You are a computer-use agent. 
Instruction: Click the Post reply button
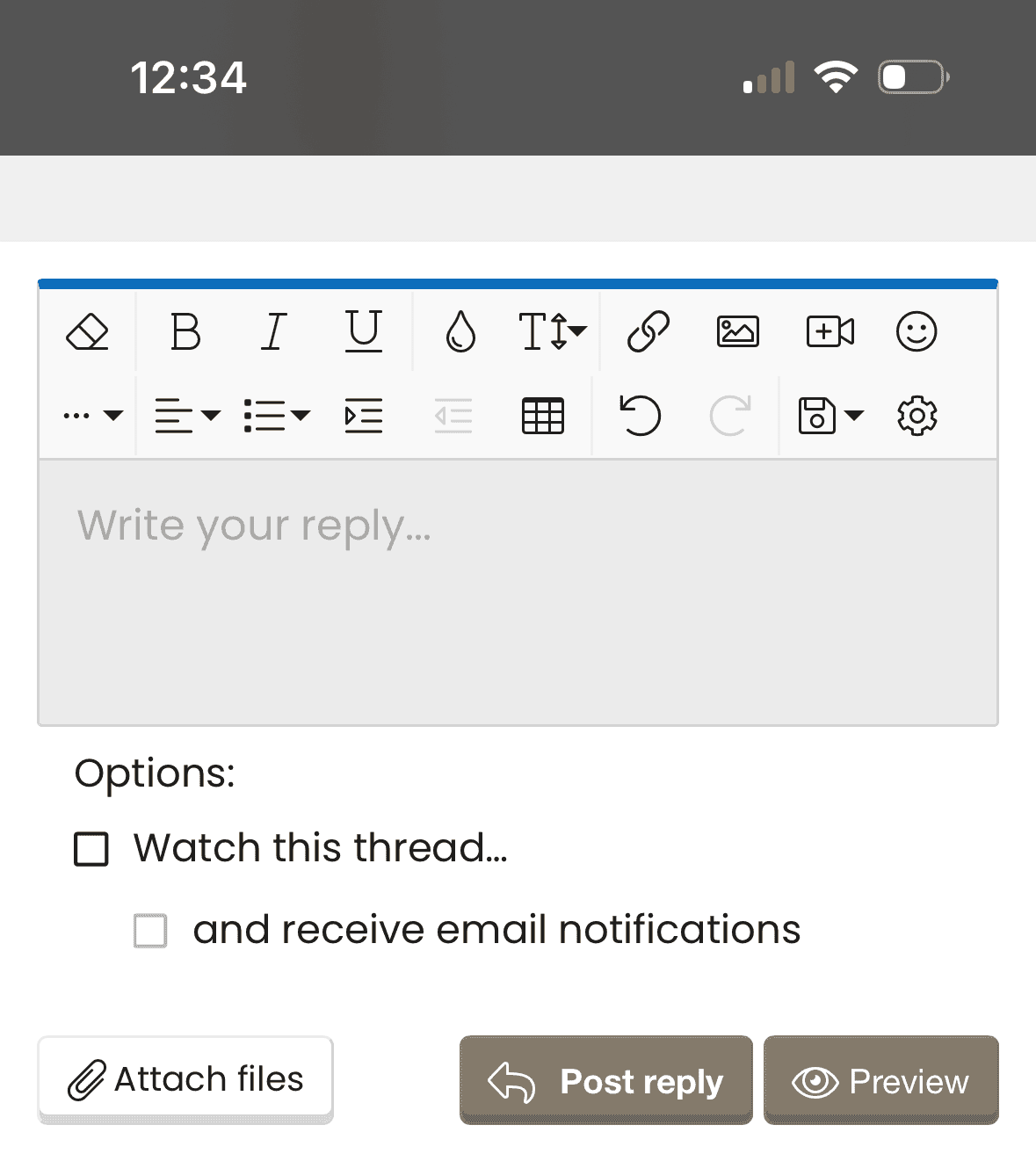[x=606, y=1080]
